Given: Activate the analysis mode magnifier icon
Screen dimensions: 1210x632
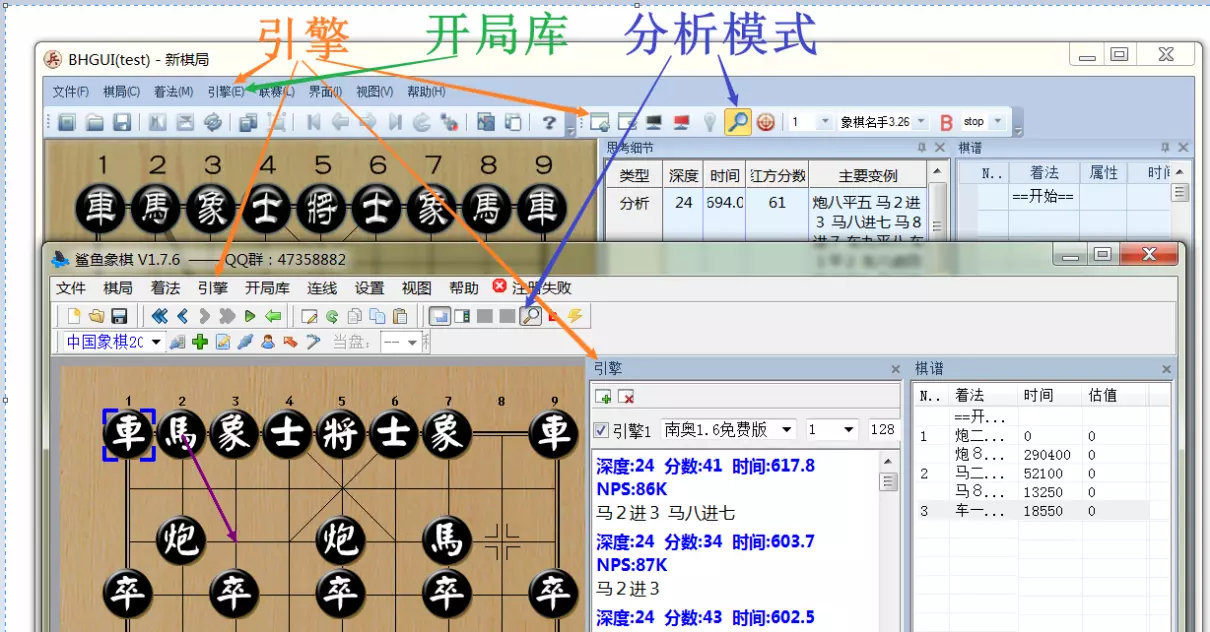Looking at the screenshot, I should (x=738, y=120).
